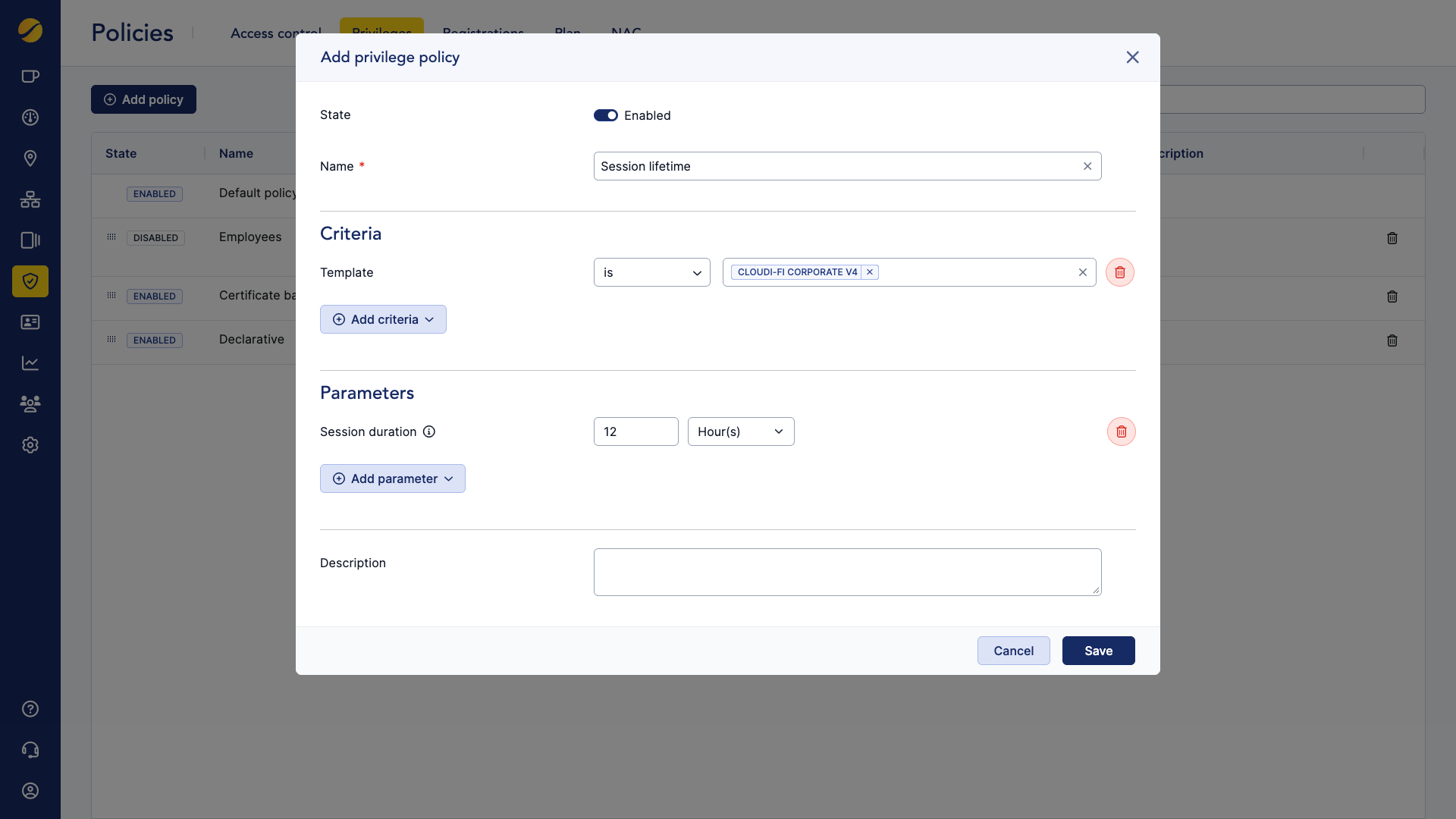Image resolution: width=1456 pixels, height=819 pixels.
Task: Open the ID card sidebar icon
Action: pos(30,322)
